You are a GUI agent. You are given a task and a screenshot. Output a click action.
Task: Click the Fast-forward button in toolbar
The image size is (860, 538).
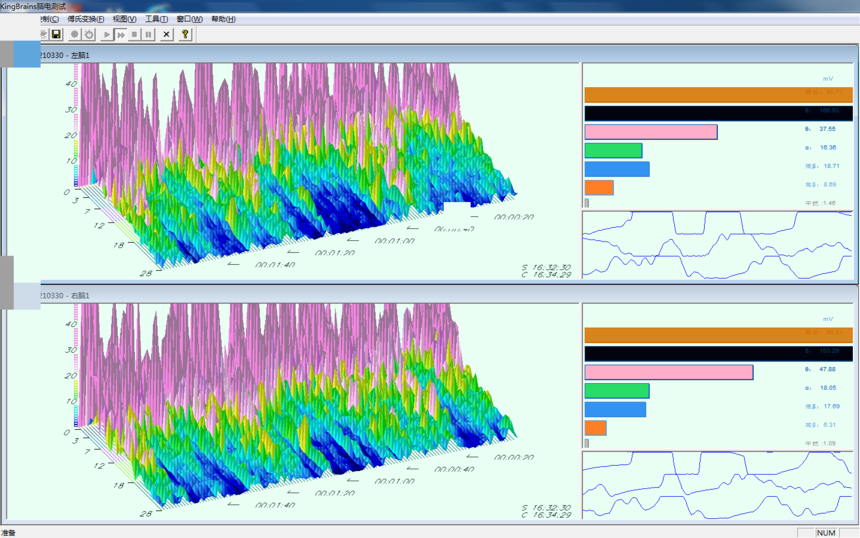tap(121, 35)
